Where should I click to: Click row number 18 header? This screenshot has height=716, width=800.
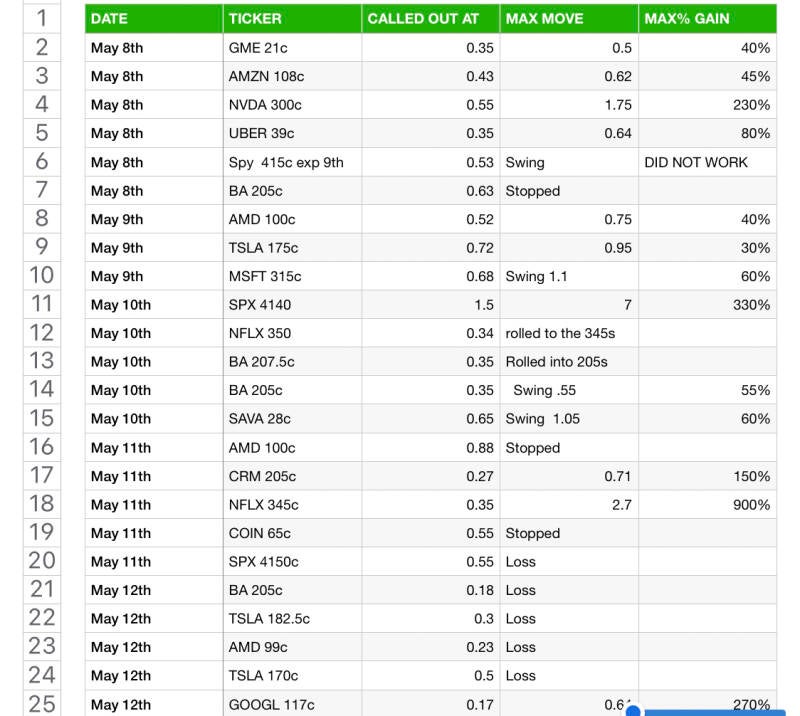click(x=42, y=504)
